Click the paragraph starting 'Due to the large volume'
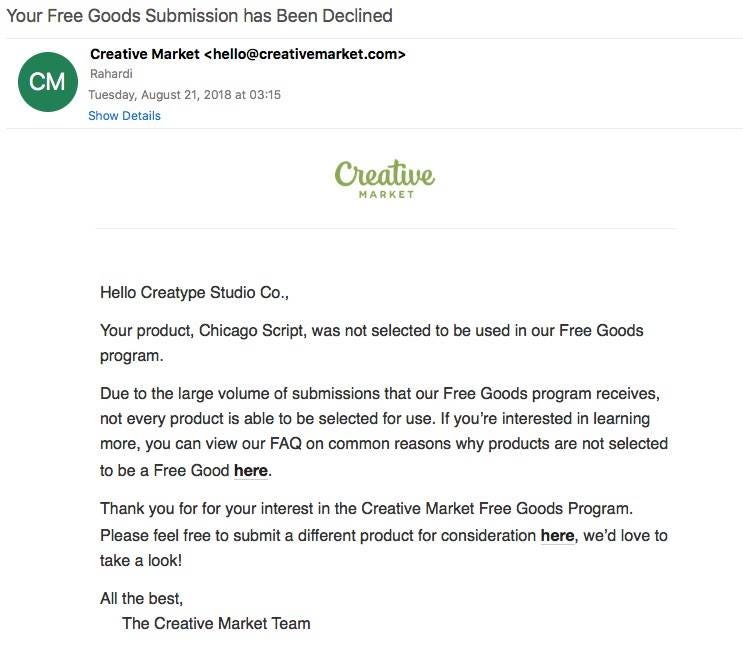The image size is (743, 655). 384,432
